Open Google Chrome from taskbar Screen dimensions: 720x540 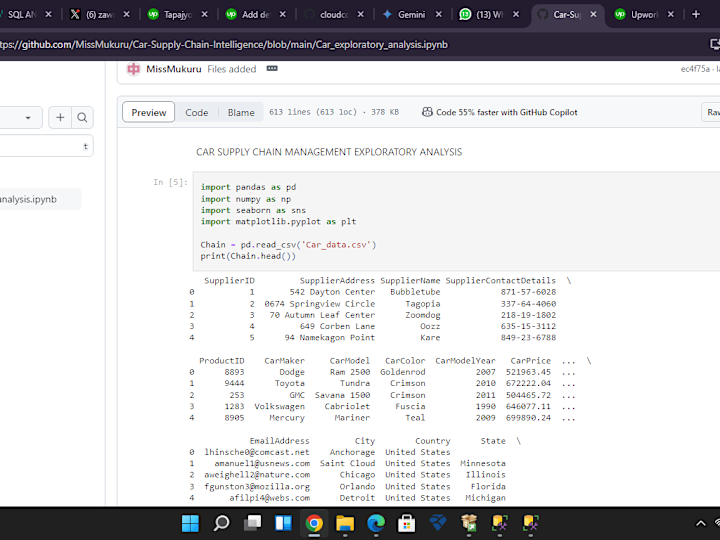pyautogui.click(x=314, y=523)
